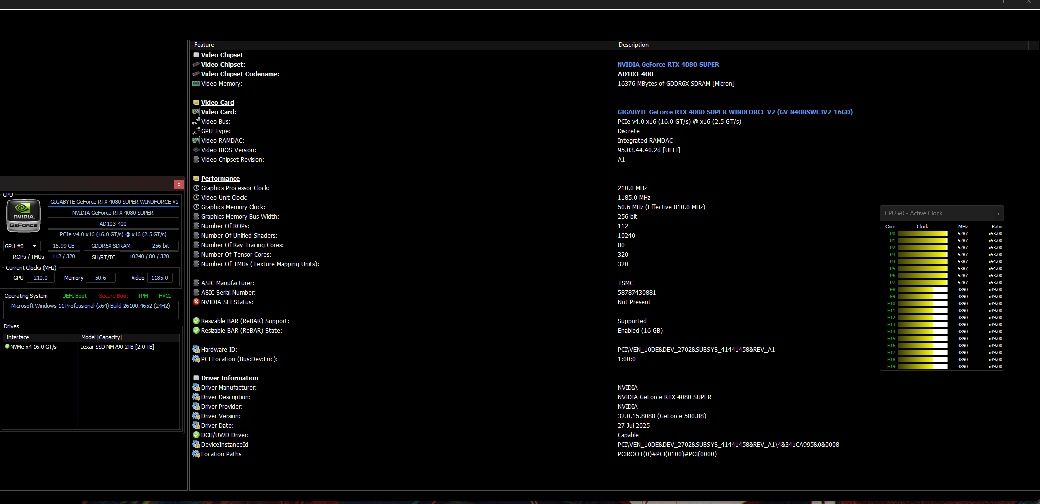Click the gear icon beside Driver Provider:
Viewport: 1040px width, 504px height.
coord(196,407)
